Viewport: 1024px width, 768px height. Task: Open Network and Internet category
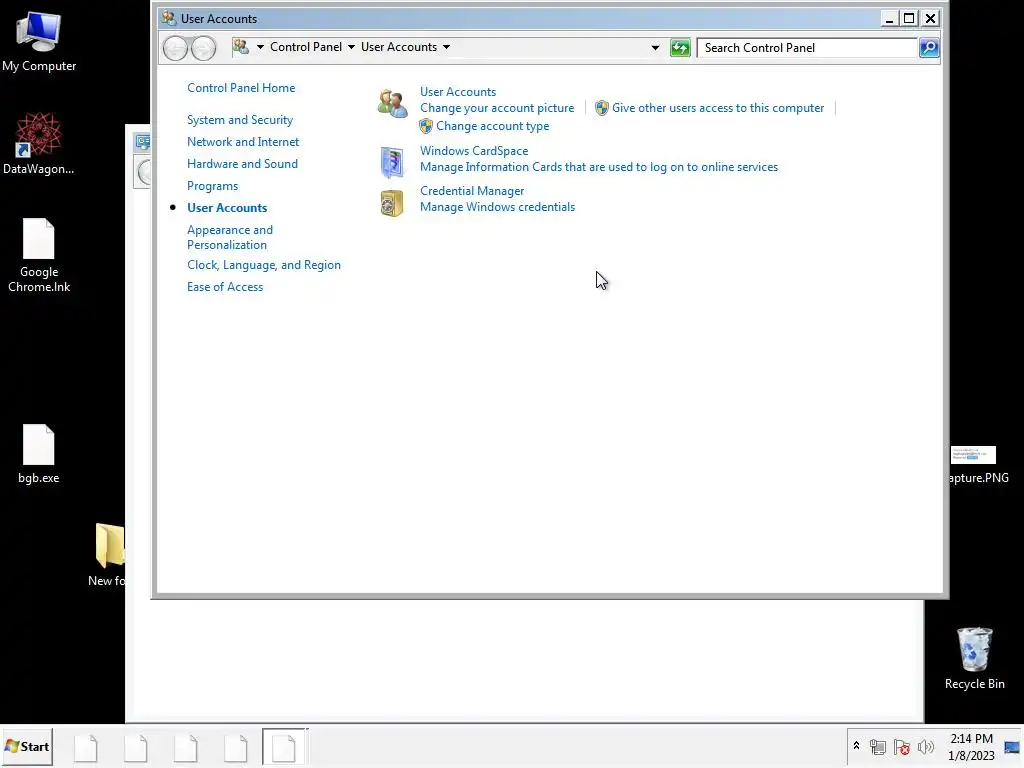(x=243, y=142)
